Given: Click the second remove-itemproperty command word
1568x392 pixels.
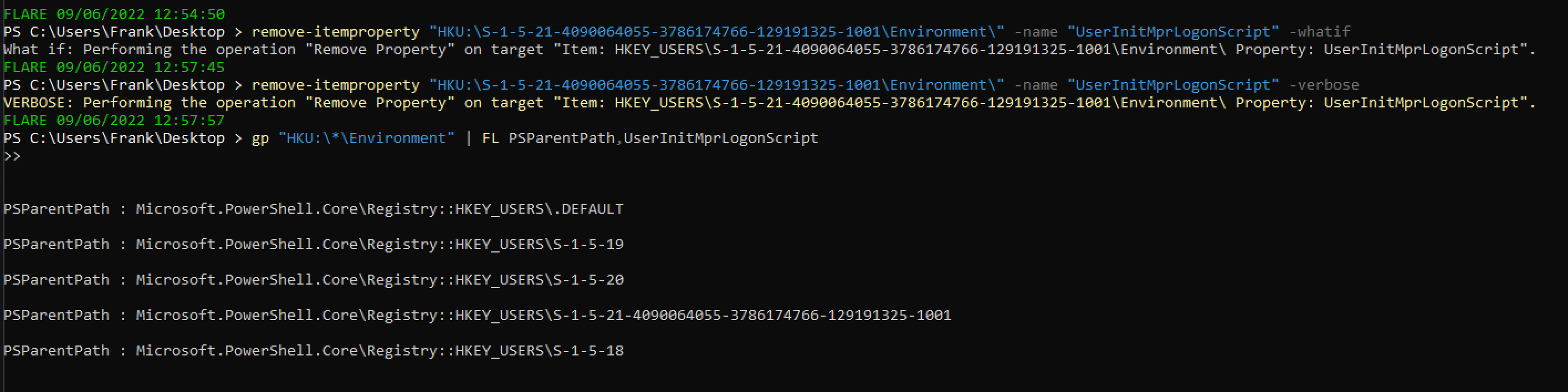Looking at the screenshot, I should (x=335, y=85).
